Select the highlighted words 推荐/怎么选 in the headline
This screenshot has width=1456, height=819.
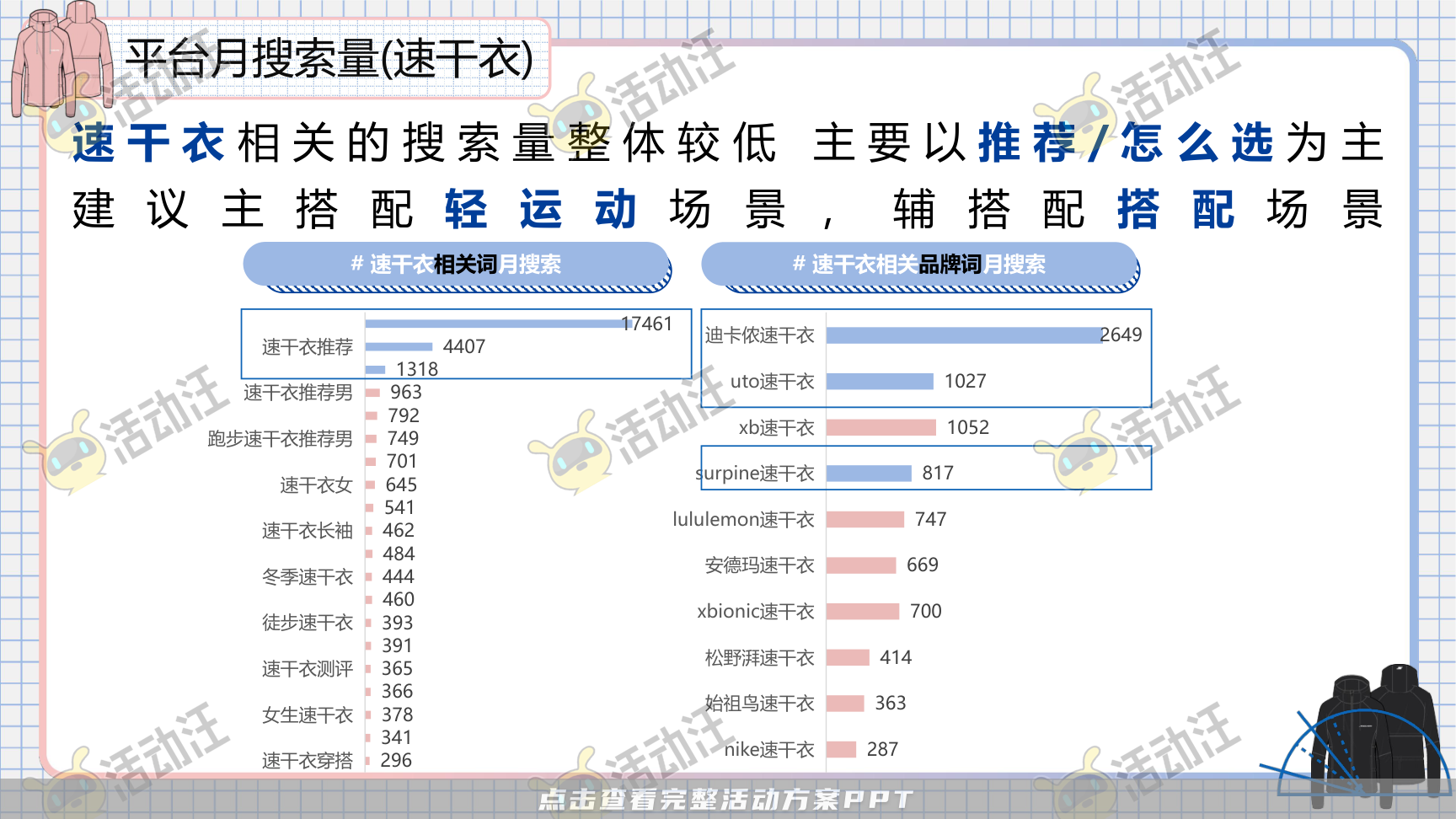coord(1127,142)
